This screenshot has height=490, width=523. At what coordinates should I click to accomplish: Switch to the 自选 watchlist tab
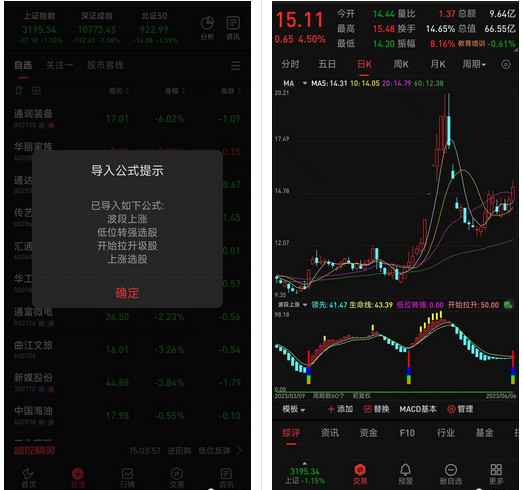tap(23, 65)
